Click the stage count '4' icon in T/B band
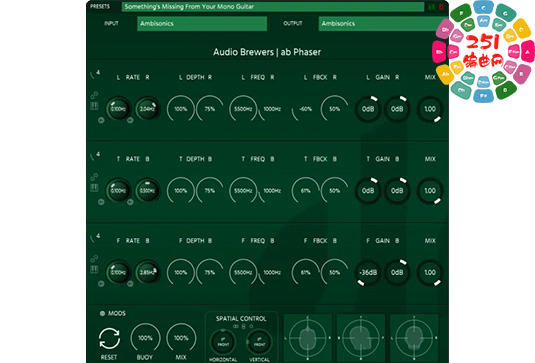The height and width of the screenshot is (363, 535). [x=95, y=156]
